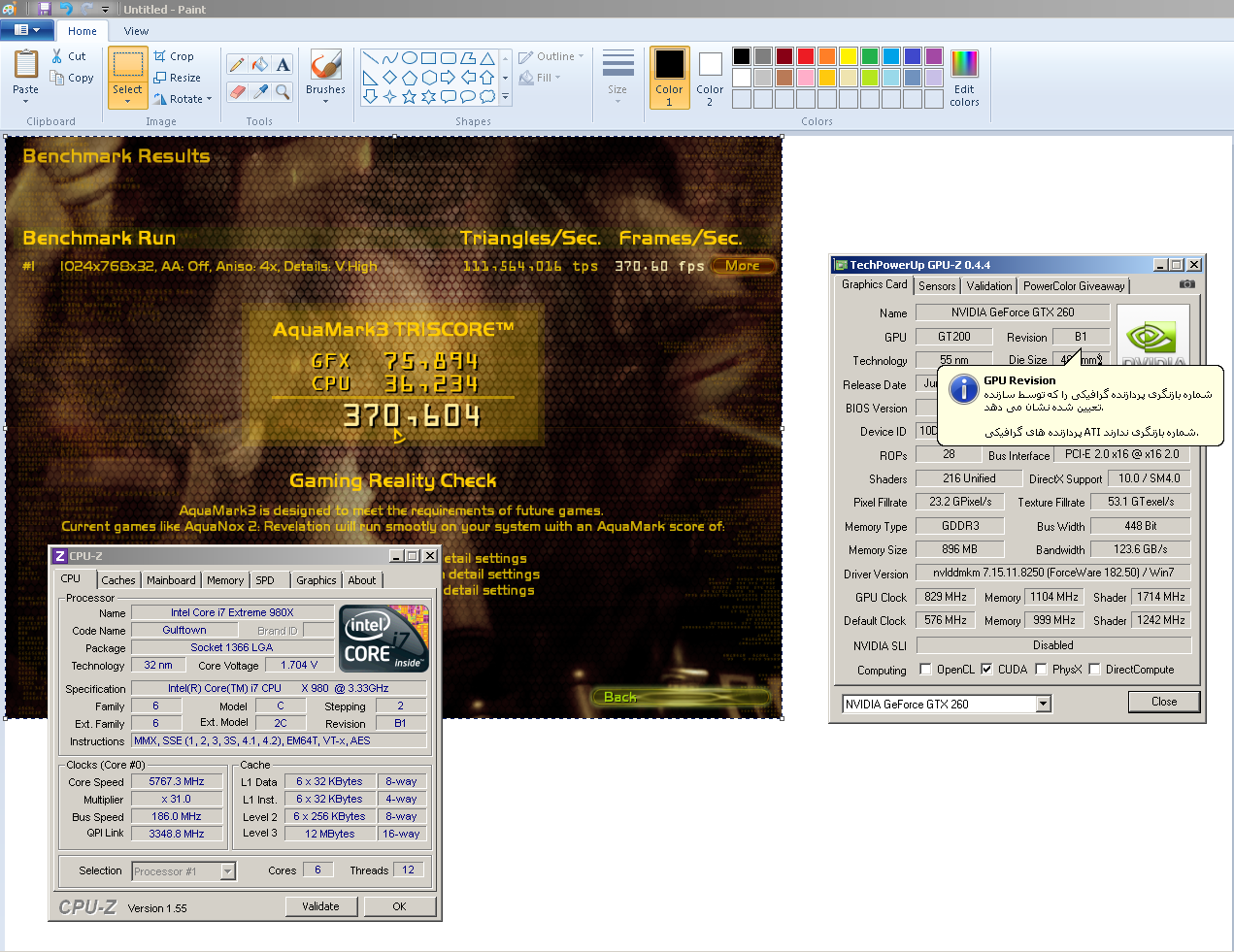1234x952 pixels.
Task: Click the Brushes tool icon
Action: pos(325,64)
